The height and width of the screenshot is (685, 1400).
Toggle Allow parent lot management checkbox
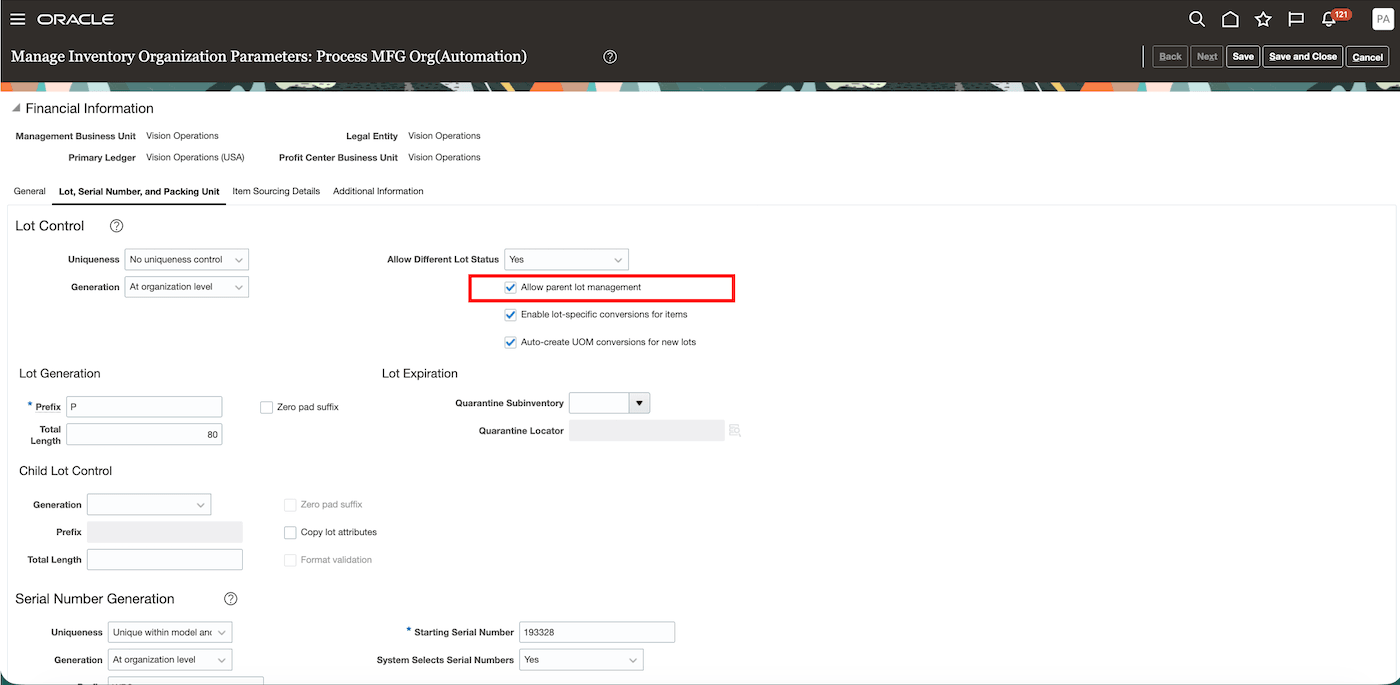tap(511, 287)
